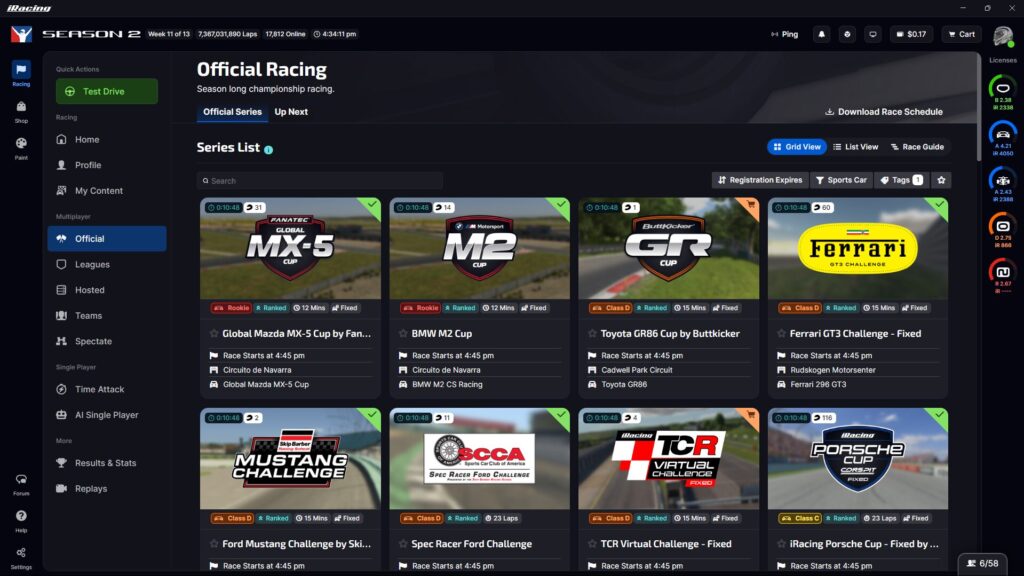
Task: Open Results & Stats in the sidebar
Action: tap(106, 463)
